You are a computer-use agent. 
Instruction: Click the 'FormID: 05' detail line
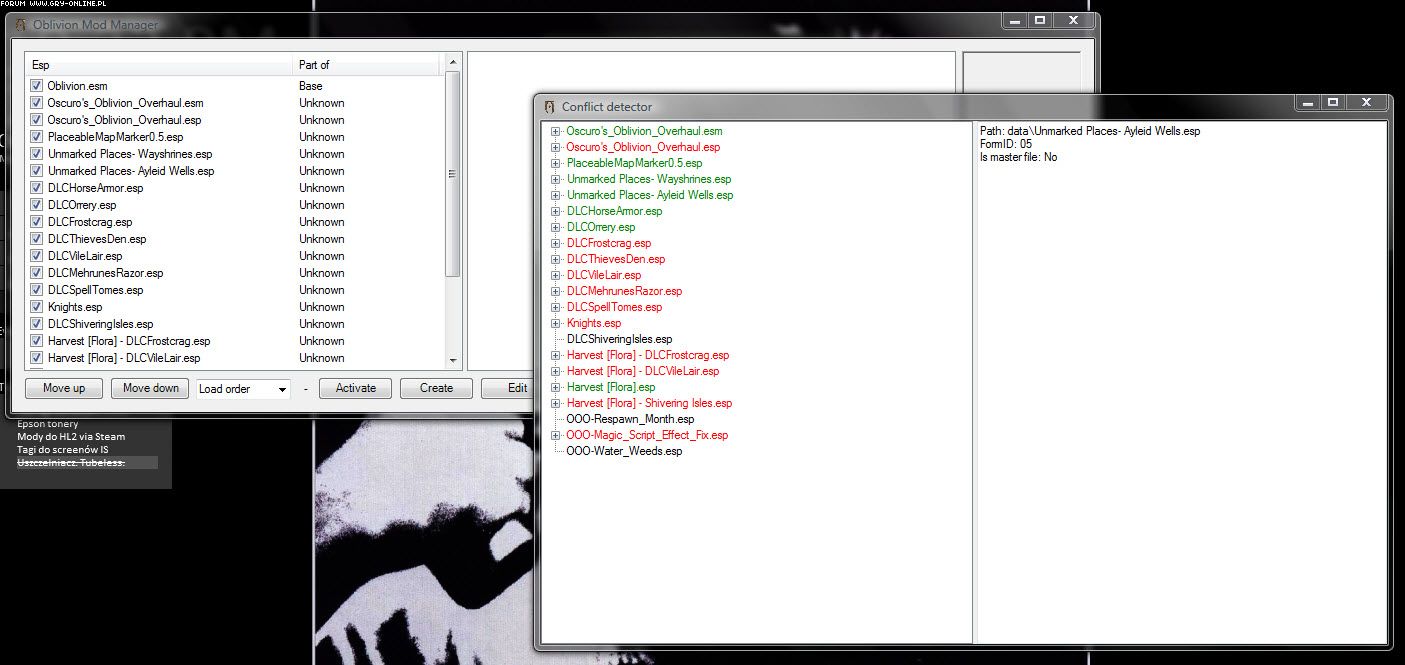point(1006,144)
